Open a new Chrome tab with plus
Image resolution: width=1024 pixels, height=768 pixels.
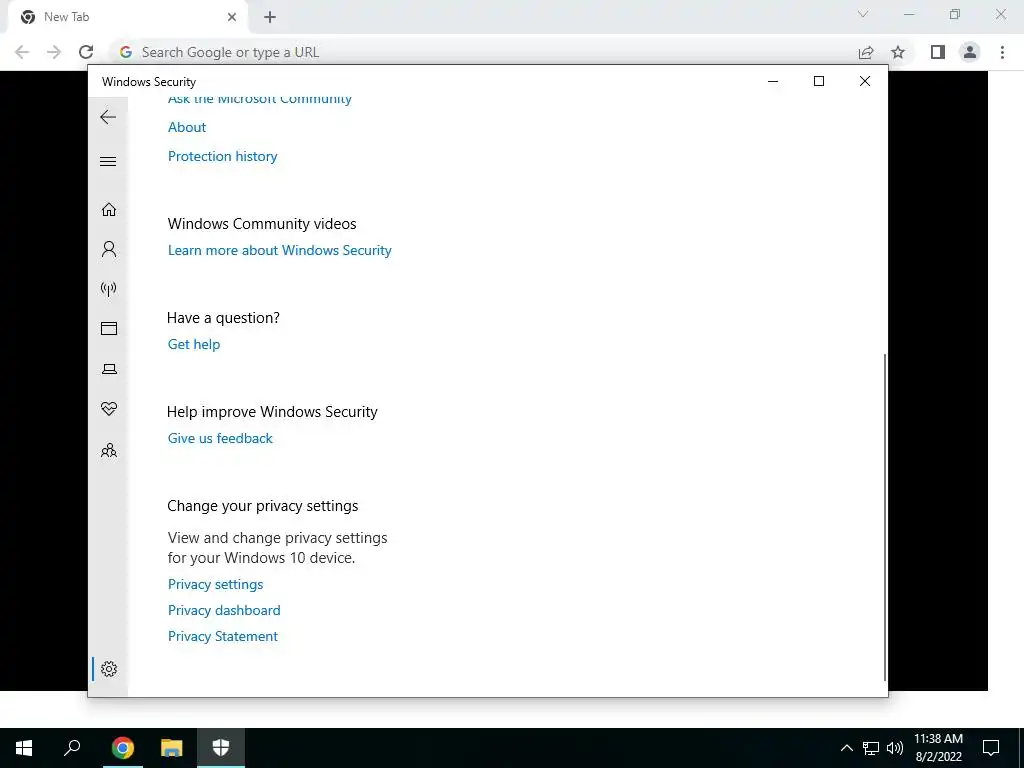(x=270, y=18)
